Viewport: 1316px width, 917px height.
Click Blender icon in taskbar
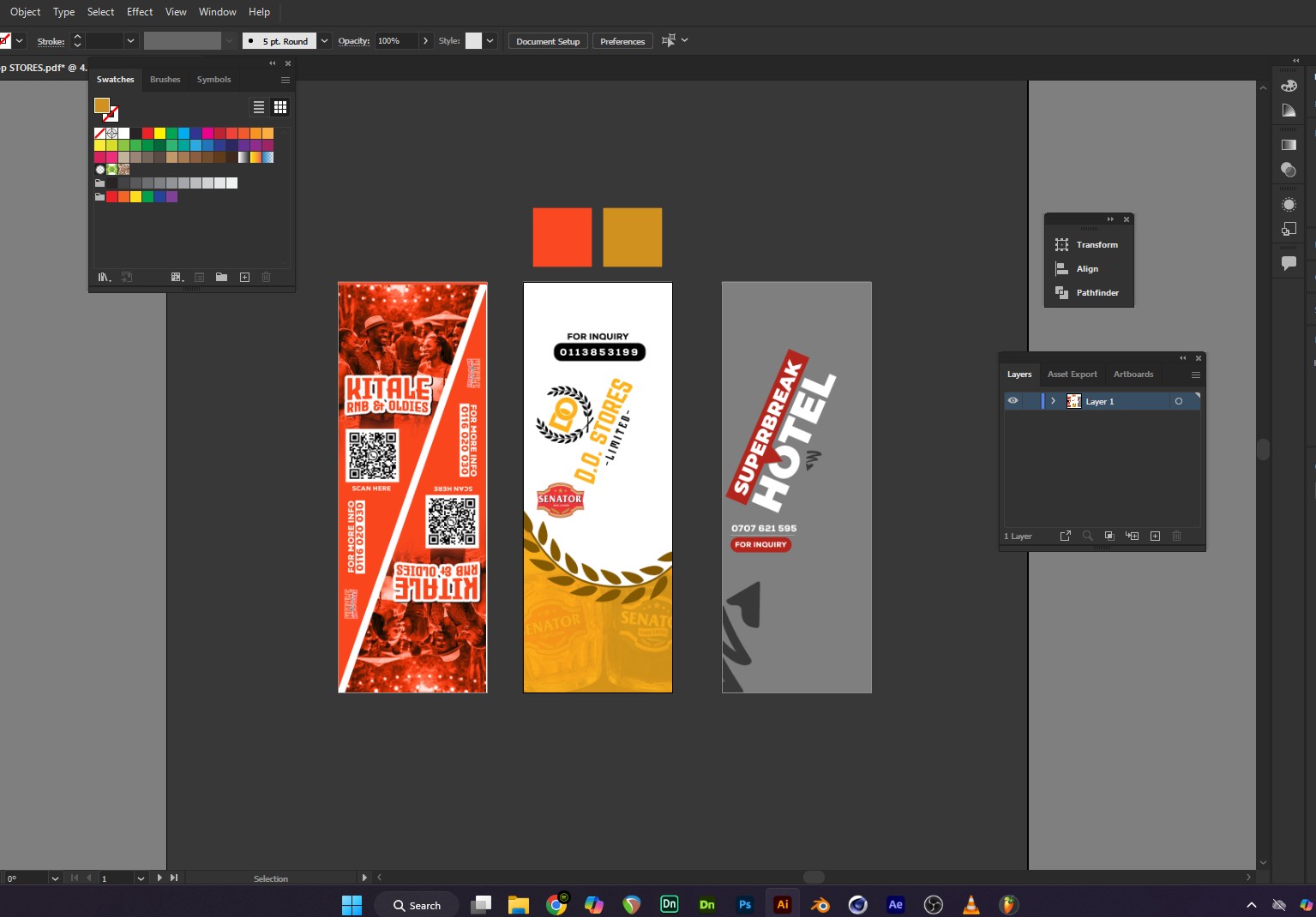coord(820,904)
